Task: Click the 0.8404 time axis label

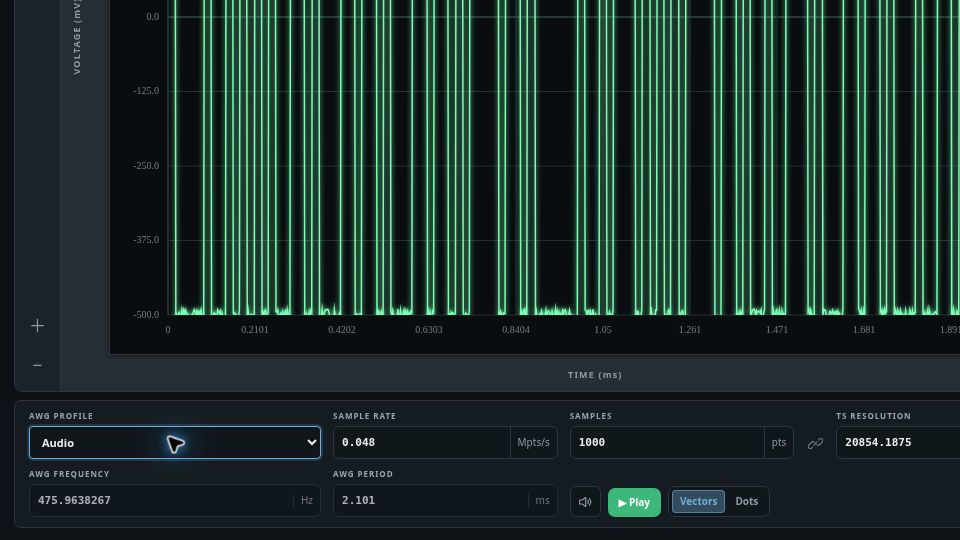Action: (516, 330)
